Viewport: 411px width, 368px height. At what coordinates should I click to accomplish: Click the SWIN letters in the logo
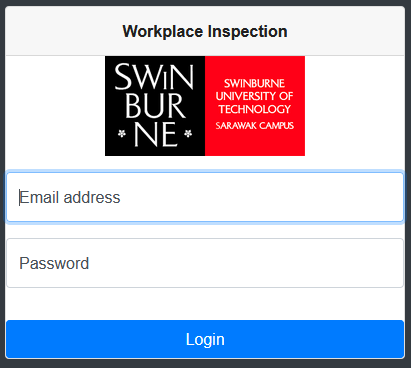click(x=154, y=77)
